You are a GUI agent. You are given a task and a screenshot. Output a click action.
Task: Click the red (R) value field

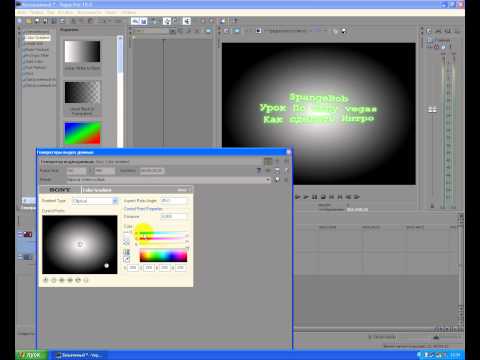pyautogui.click(x=133, y=268)
